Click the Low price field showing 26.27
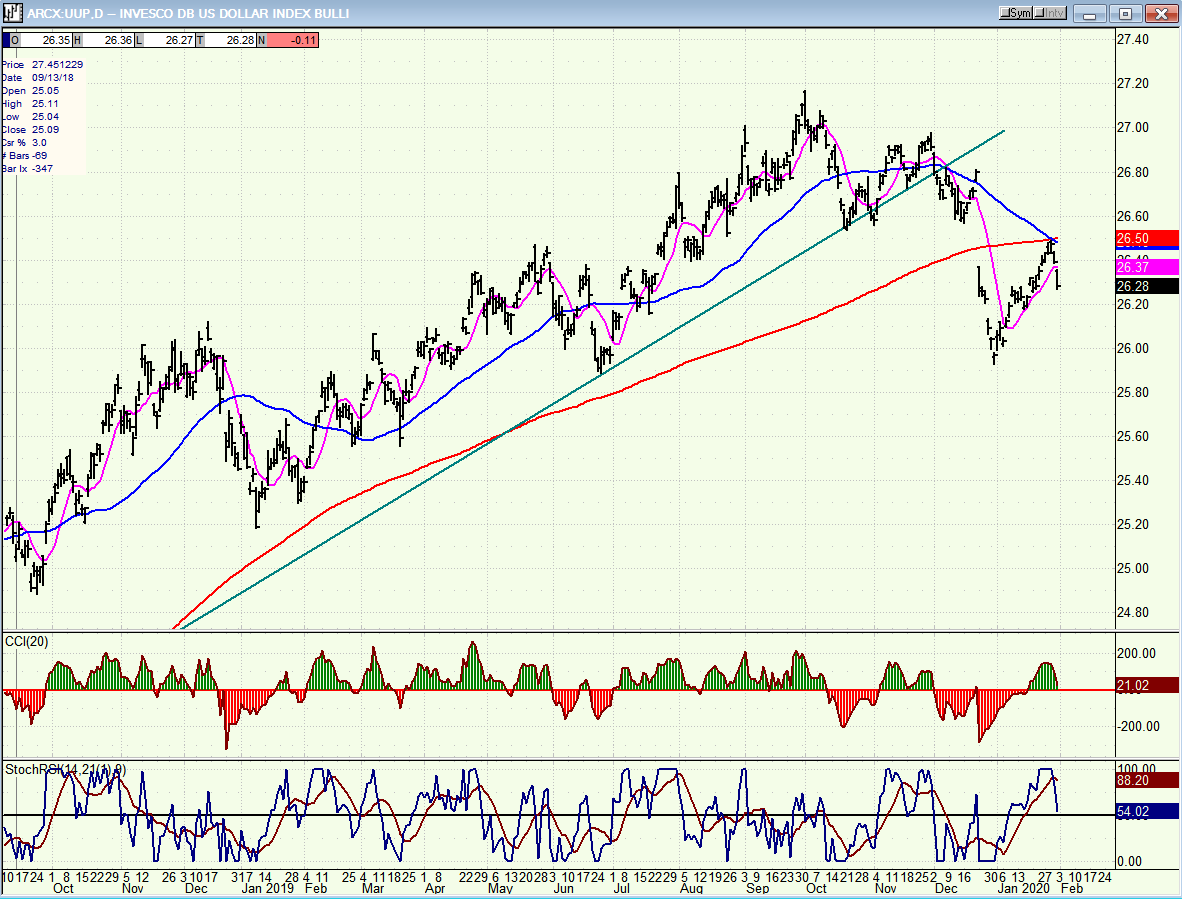The image size is (1182, 899). [x=164, y=41]
